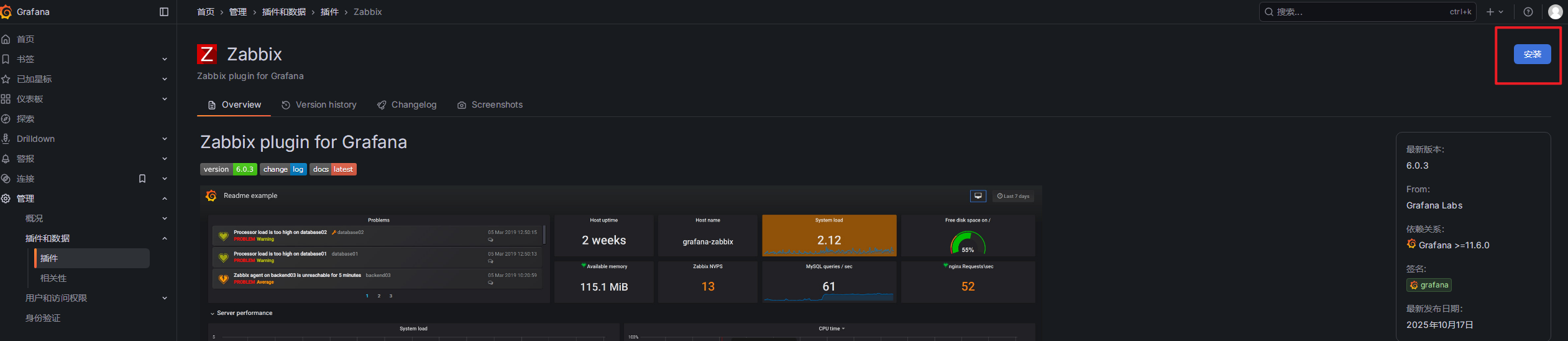Select 相关性 correlations in sidebar
Image resolution: width=1568 pixels, height=341 pixels.
[x=53, y=278]
